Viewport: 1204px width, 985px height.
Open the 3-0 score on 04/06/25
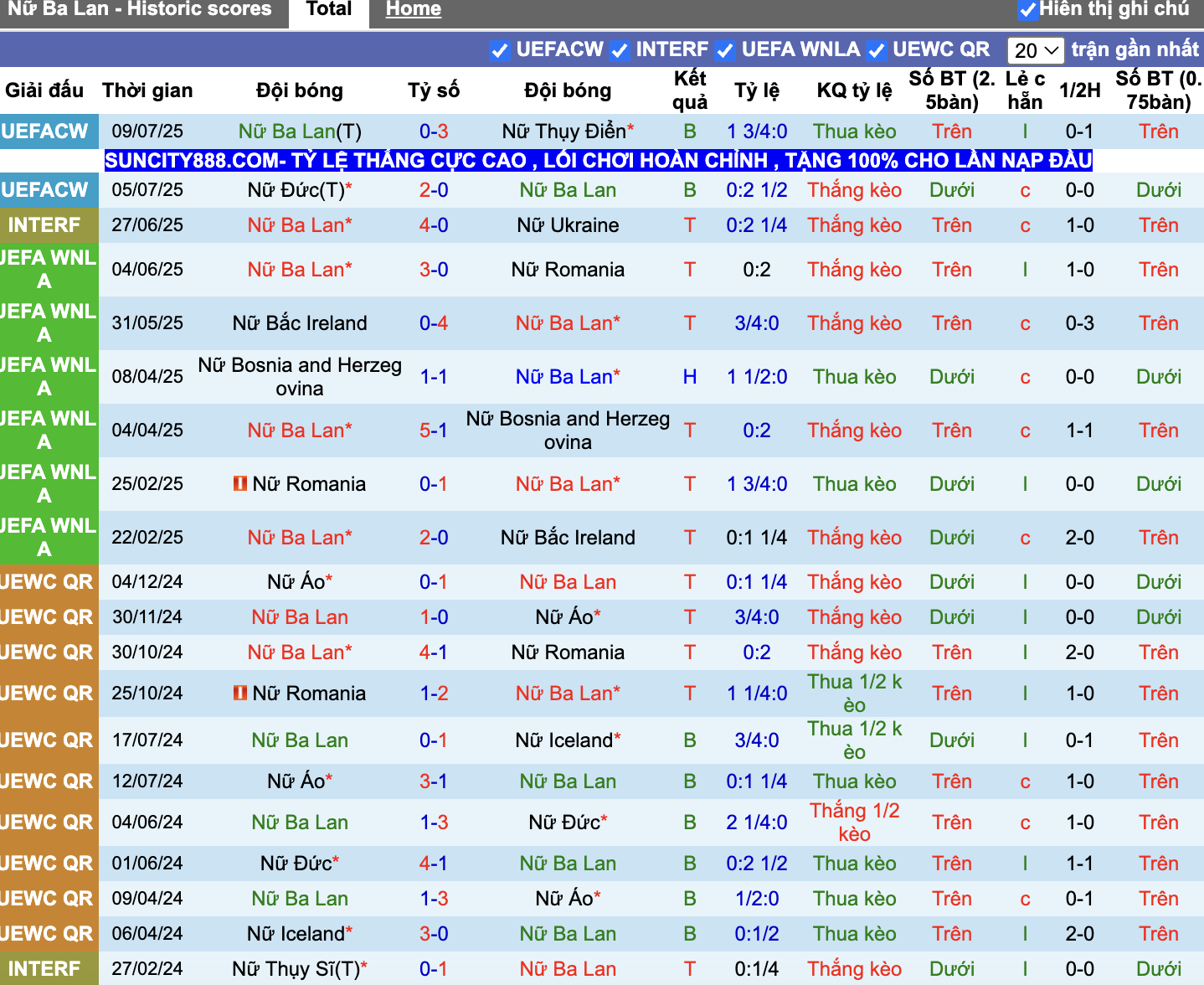click(434, 270)
